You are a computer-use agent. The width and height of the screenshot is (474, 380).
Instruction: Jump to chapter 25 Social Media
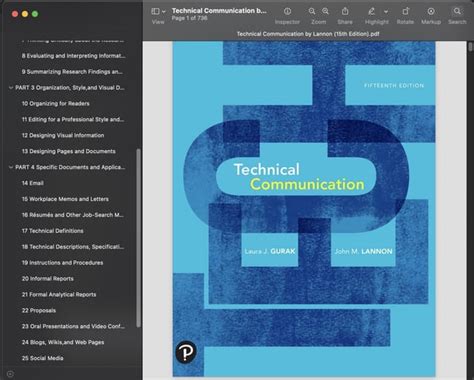click(x=43, y=358)
